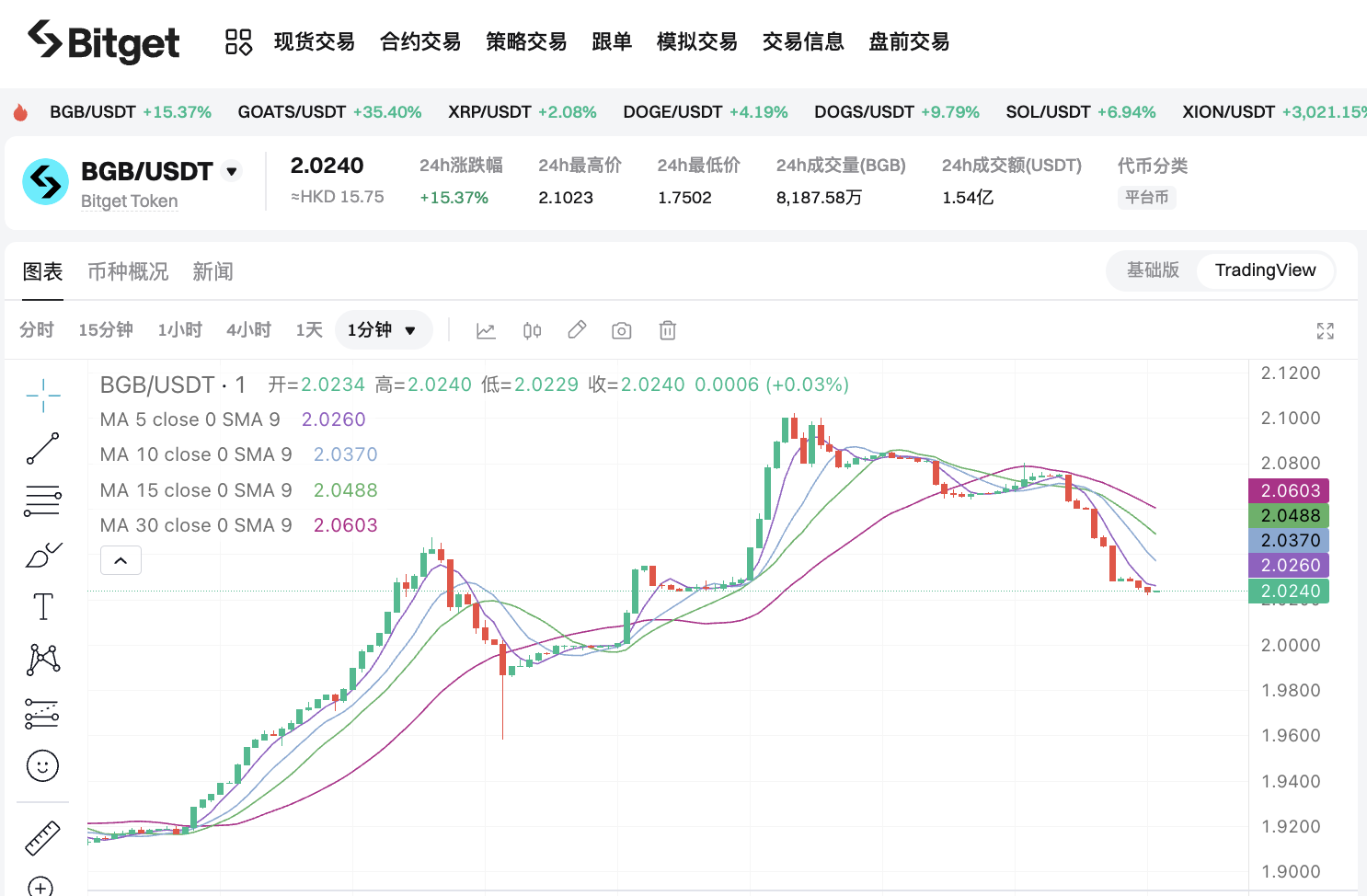Enter fullscreen chart mode
Screen dimensions: 1367x896
tap(1325, 331)
